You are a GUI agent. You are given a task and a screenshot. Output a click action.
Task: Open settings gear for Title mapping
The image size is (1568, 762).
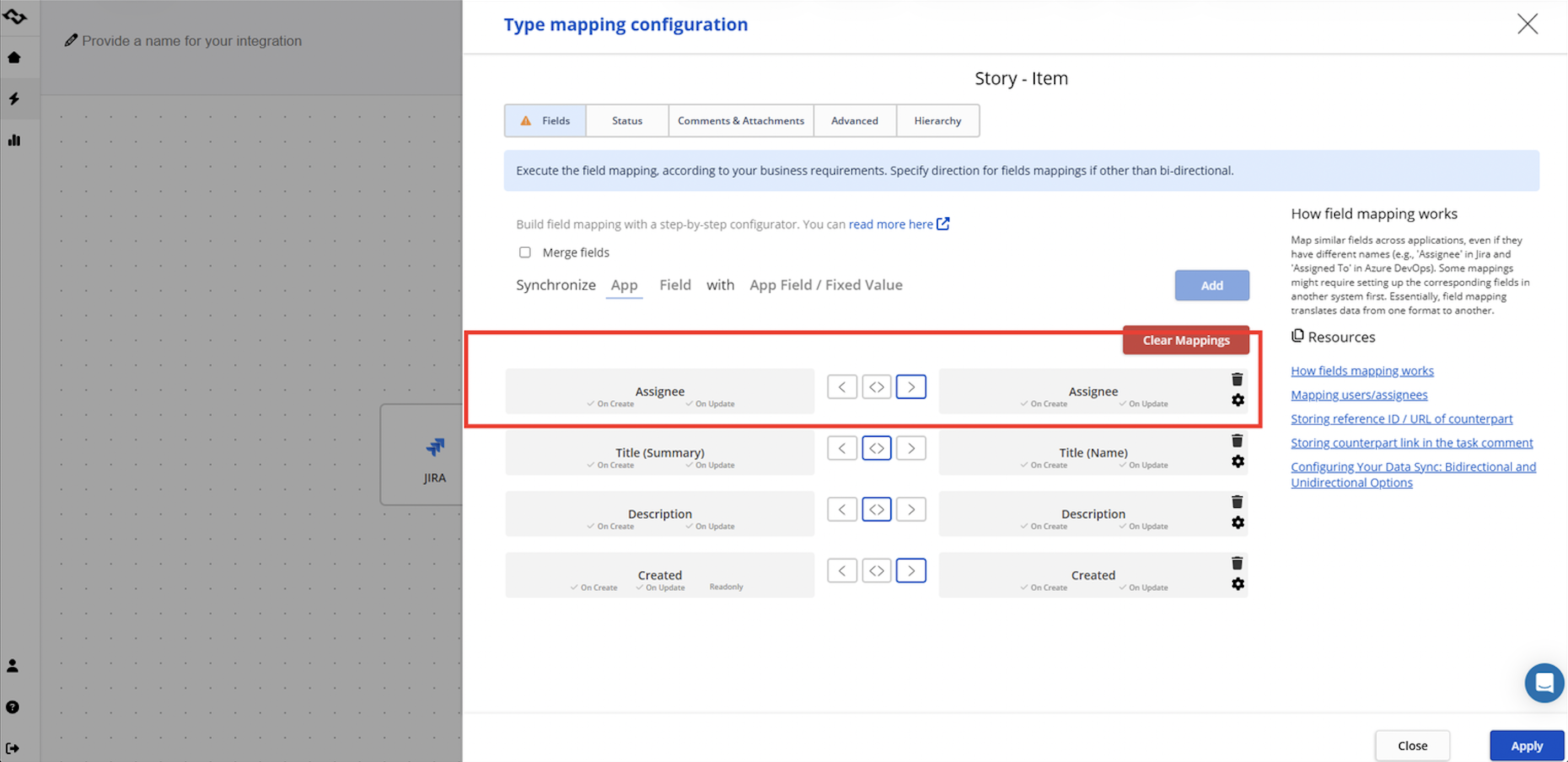click(1237, 462)
